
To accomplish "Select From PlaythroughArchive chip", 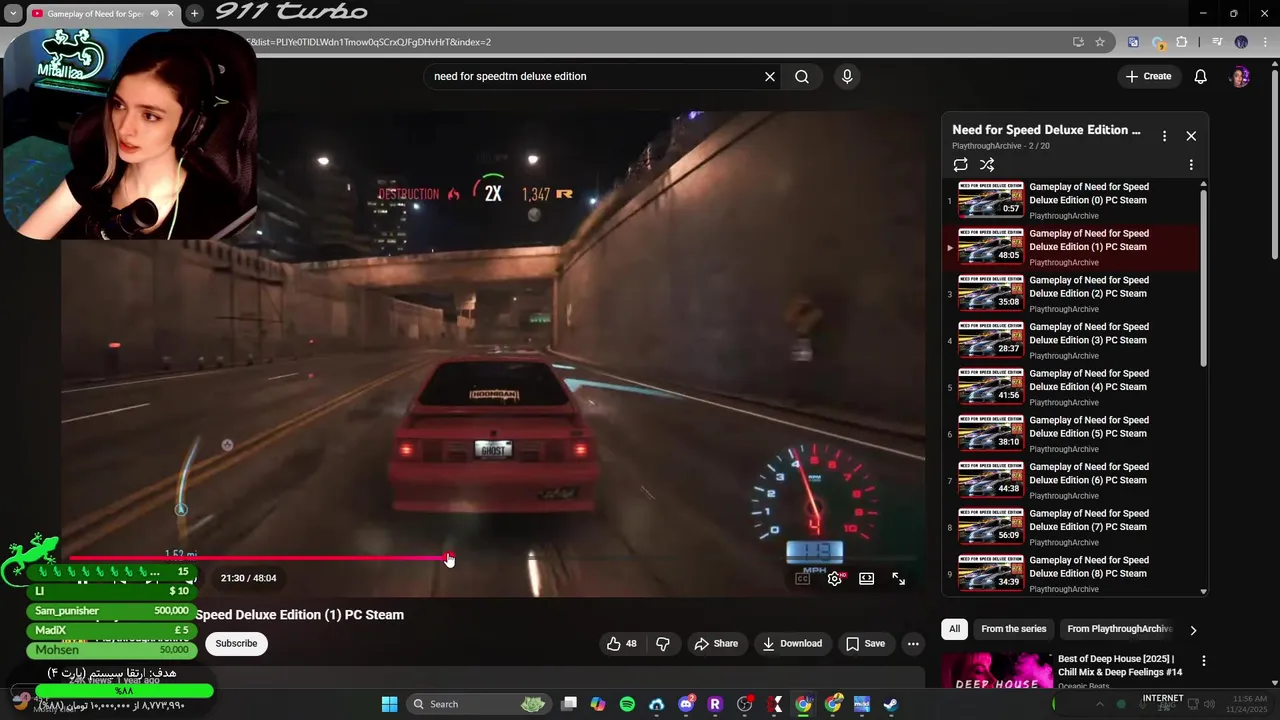I will (1119, 629).
